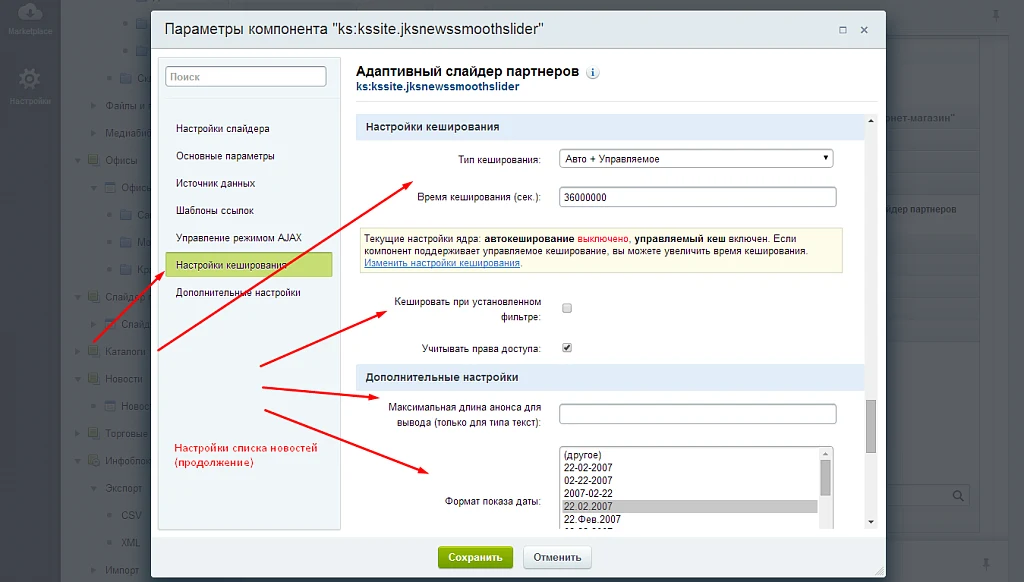This screenshot has height=582, width=1024.
Task: Select 'Источник данных' section
Action: click(216, 184)
